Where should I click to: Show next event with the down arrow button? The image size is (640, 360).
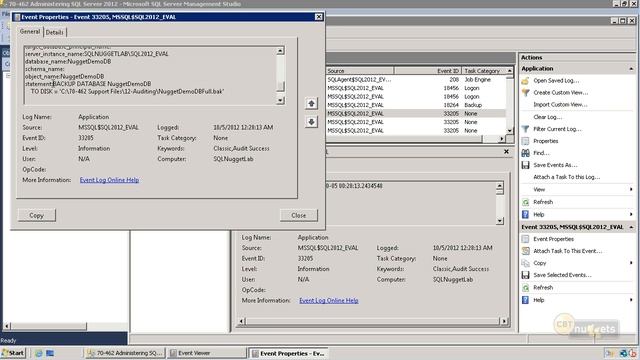(311, 122)
